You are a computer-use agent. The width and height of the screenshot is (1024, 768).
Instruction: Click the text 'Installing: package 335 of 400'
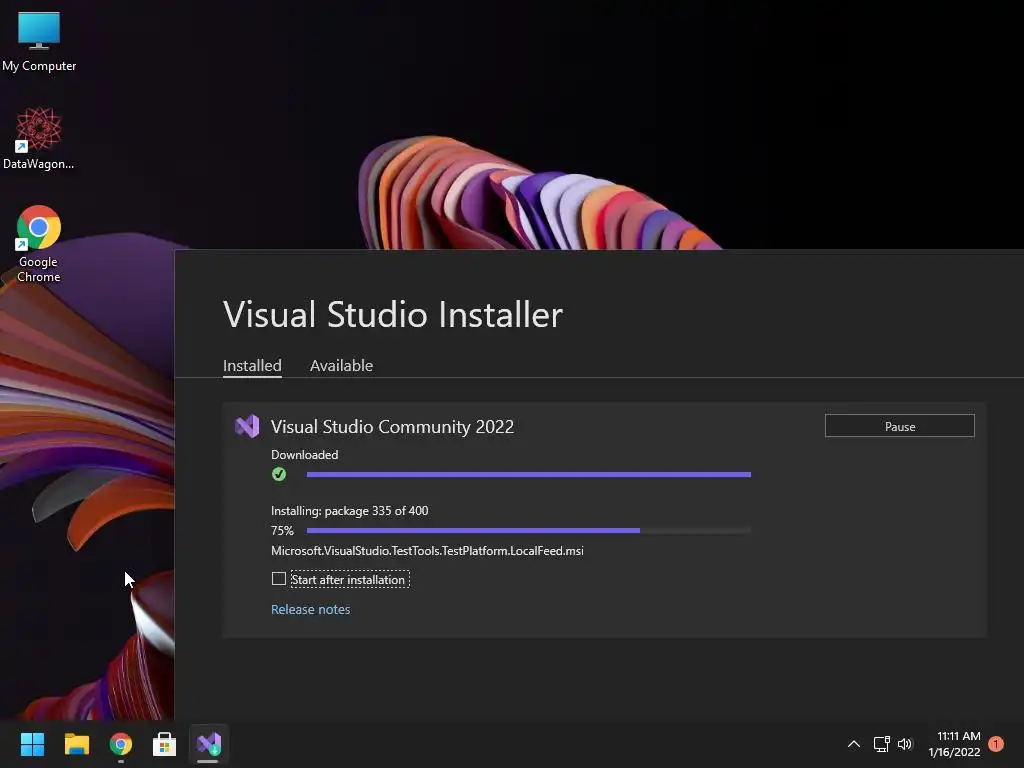click(x=350, y=511)
